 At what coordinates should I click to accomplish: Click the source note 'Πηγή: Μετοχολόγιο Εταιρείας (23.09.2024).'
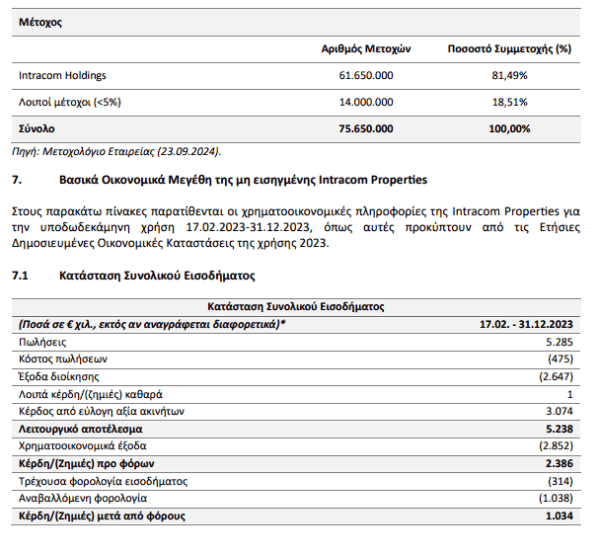117,151
